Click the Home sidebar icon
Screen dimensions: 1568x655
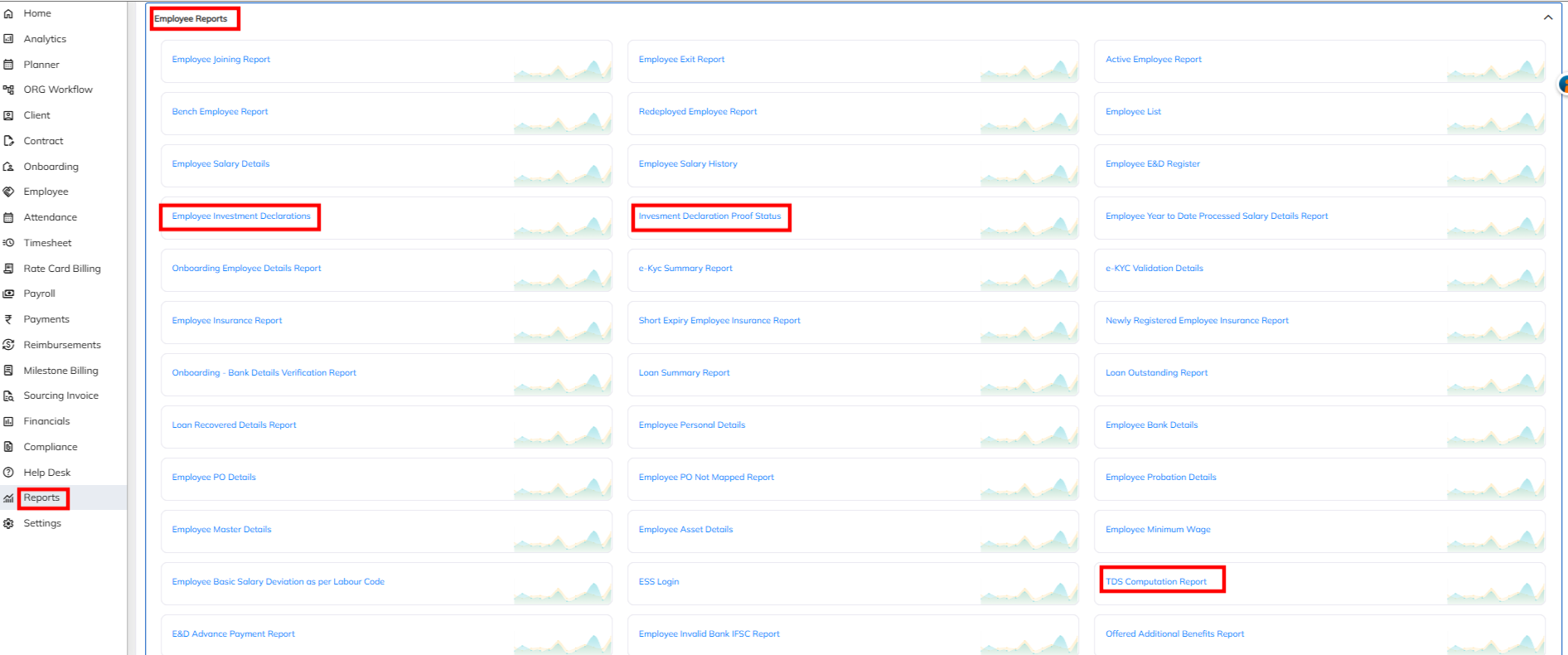click(x=8, y=13)
